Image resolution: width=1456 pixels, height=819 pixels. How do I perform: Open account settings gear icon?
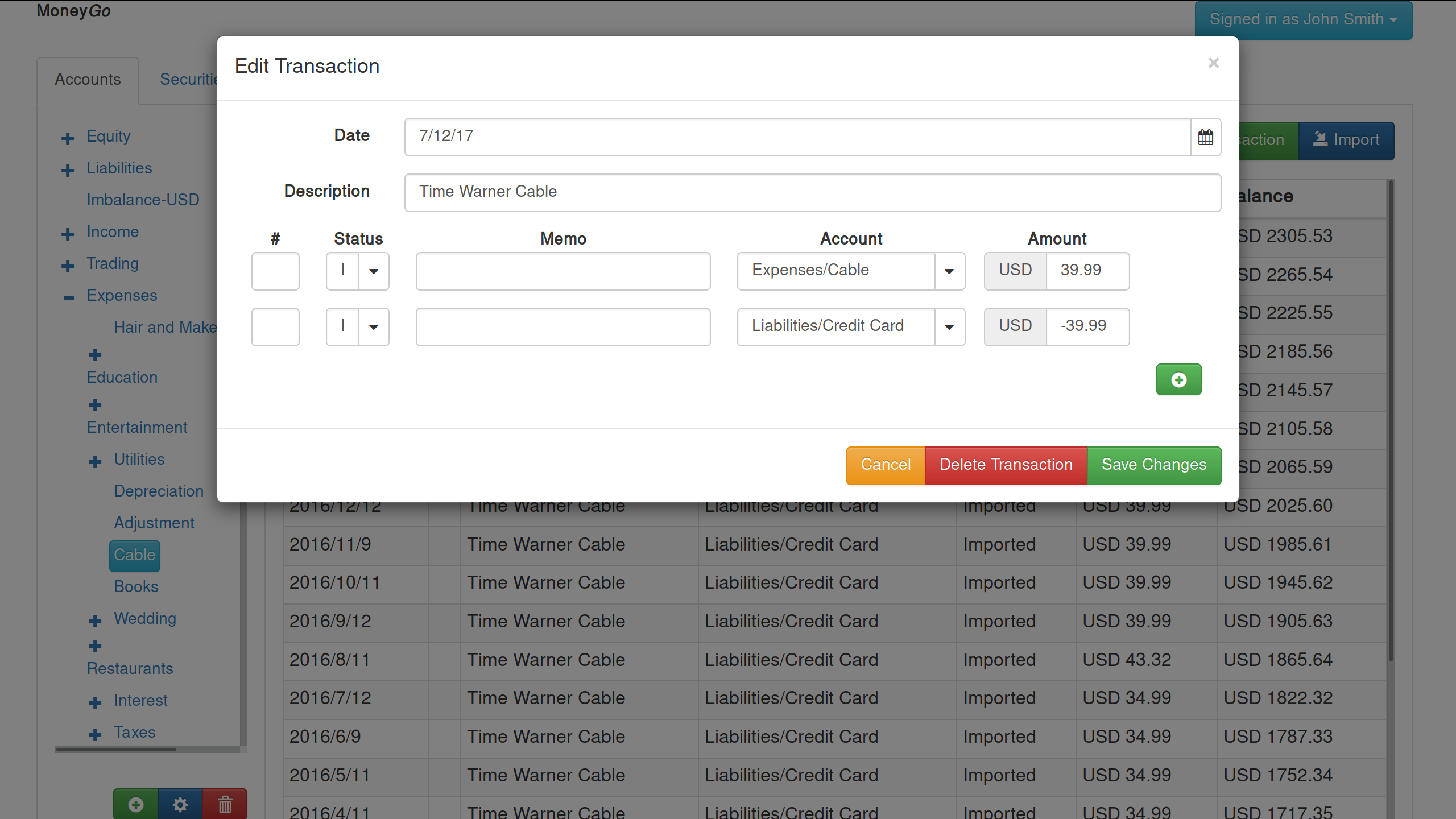[x=180, y=804]
